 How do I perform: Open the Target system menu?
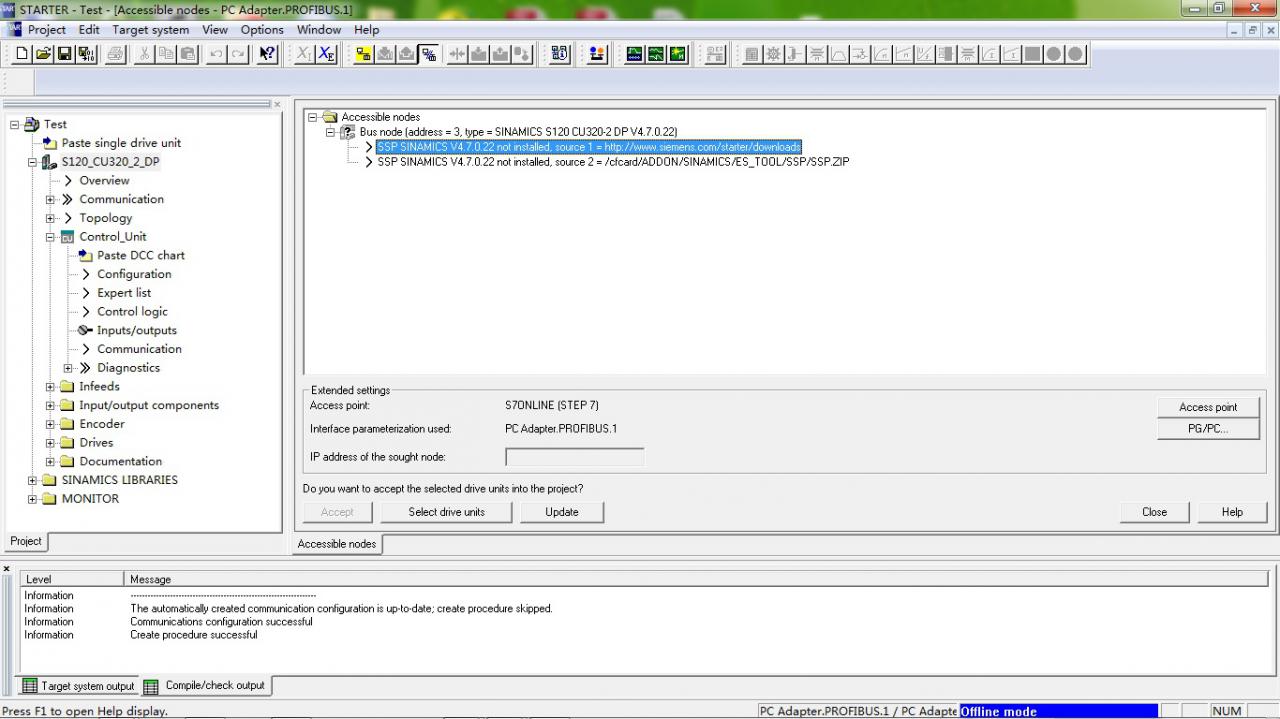pyautogui.click(x=150, y=29)
